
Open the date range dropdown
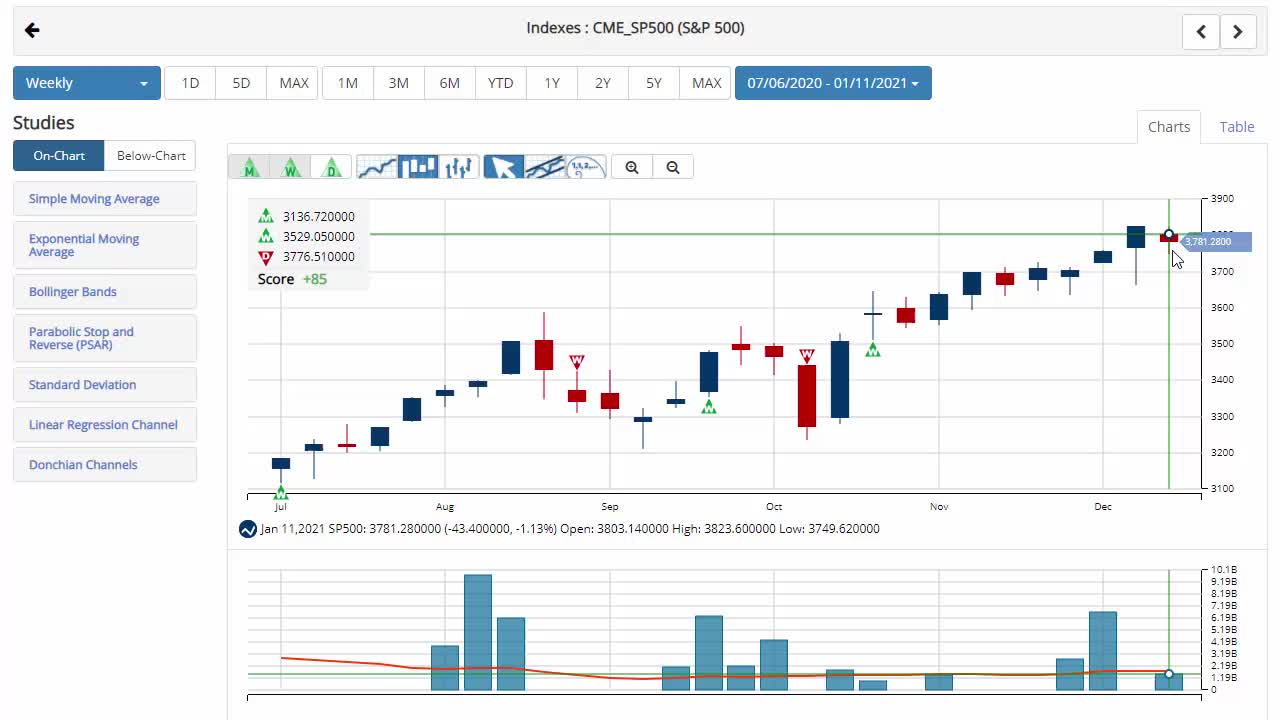[833, 83]
